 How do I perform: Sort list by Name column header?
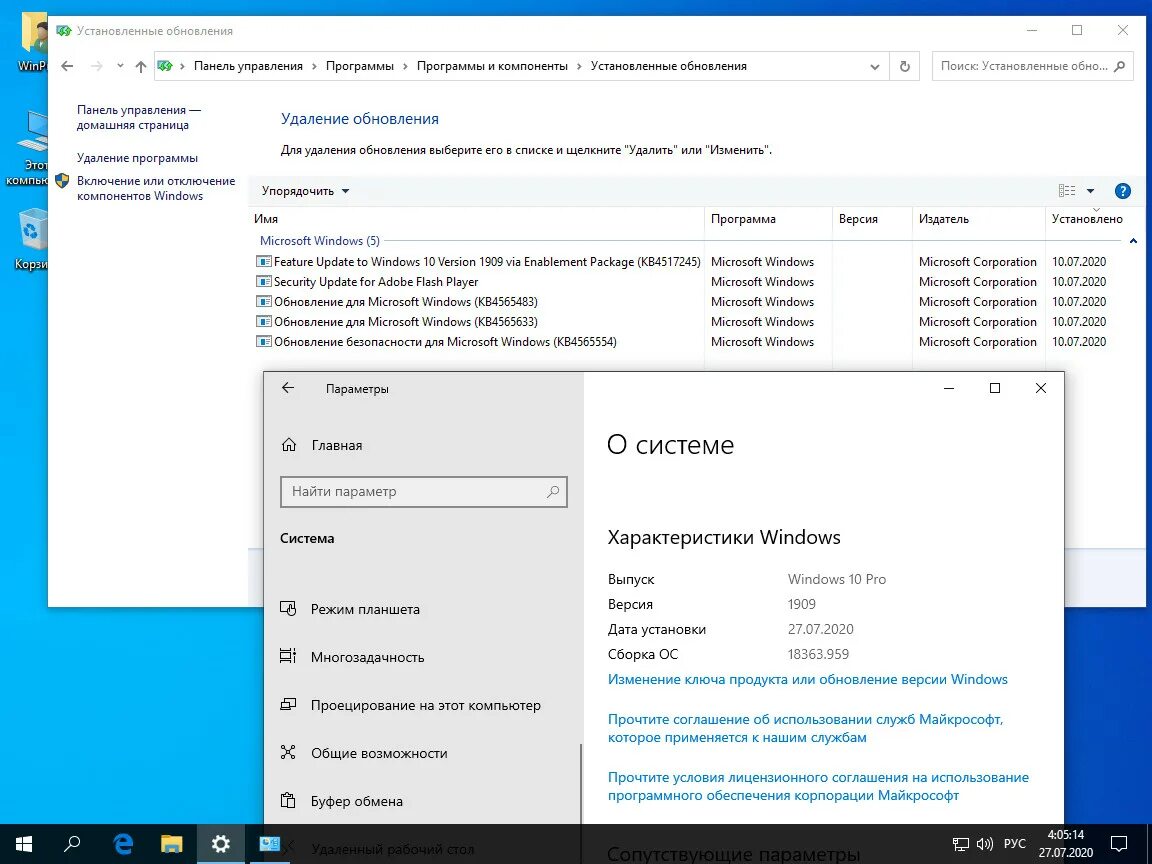coord(476,219)
